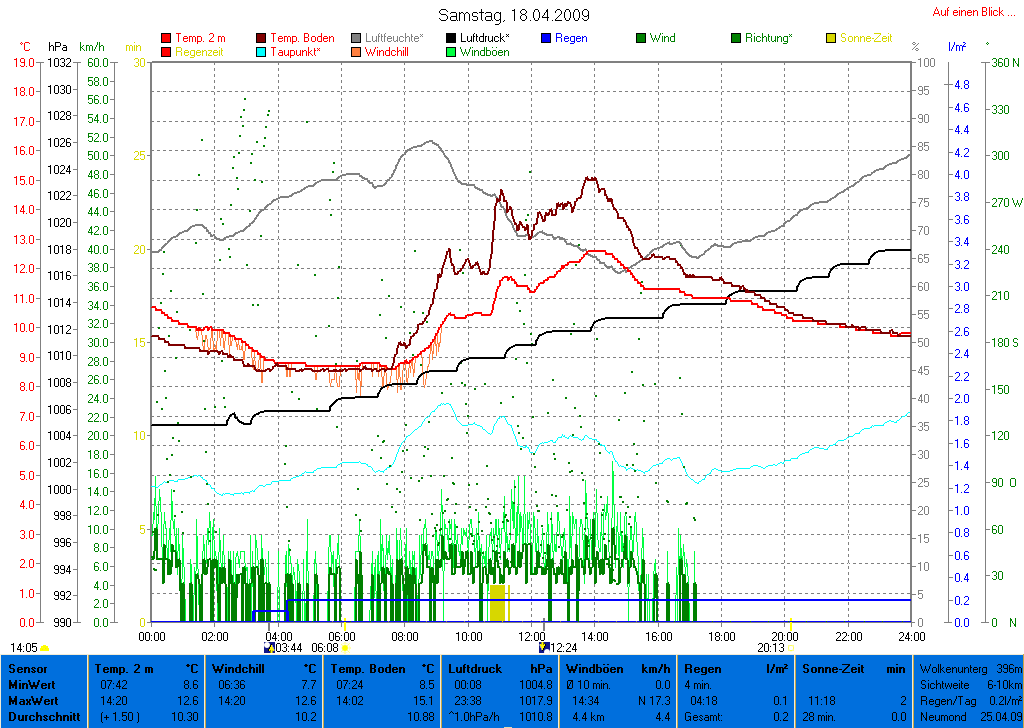Click the light green Windböen legend square
The width and height of the screenshot is (1024, 728).
452,51
